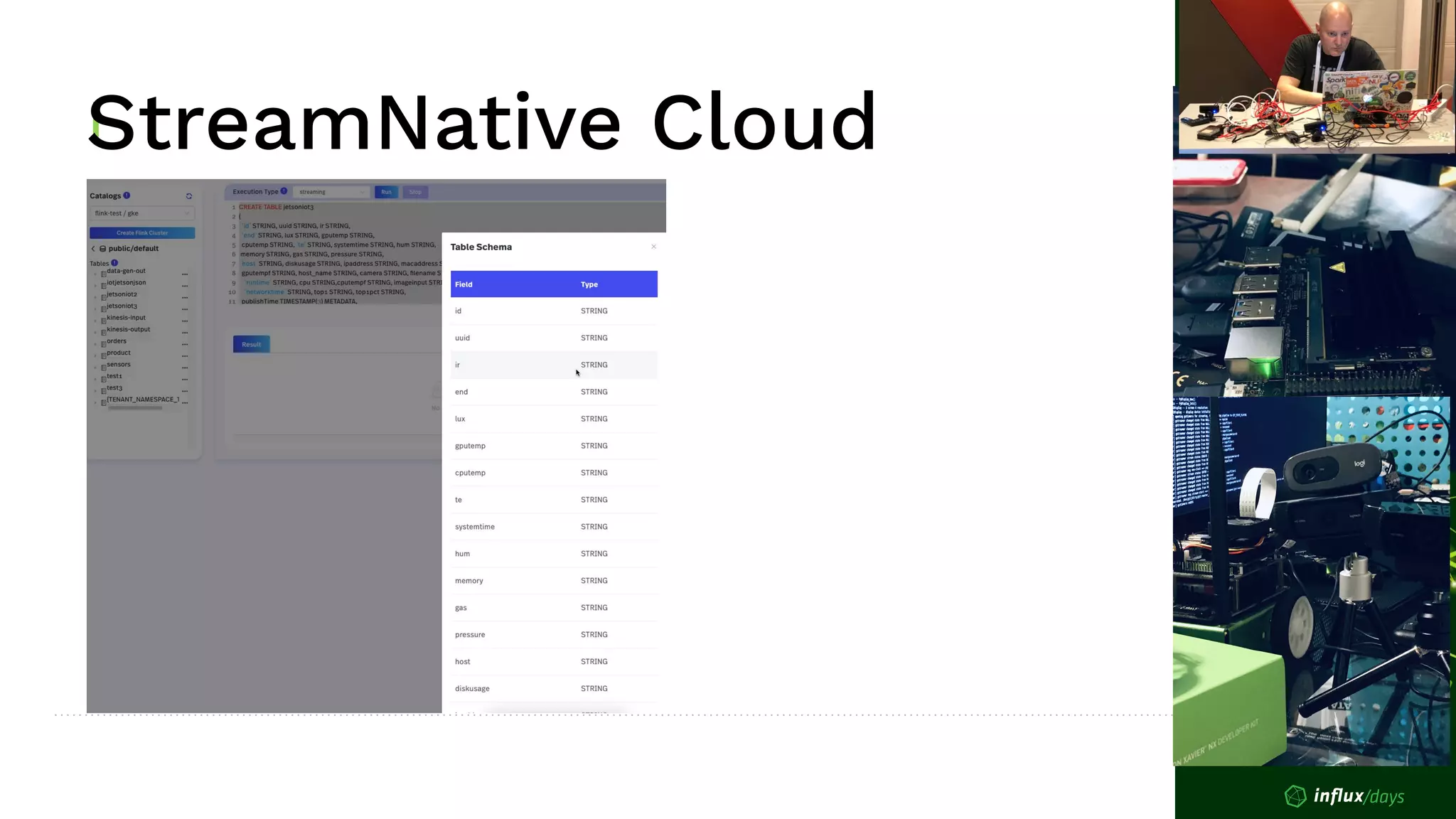Expand the test1 table node
This screenshot has width=1456, height=819.
[96, 379]
